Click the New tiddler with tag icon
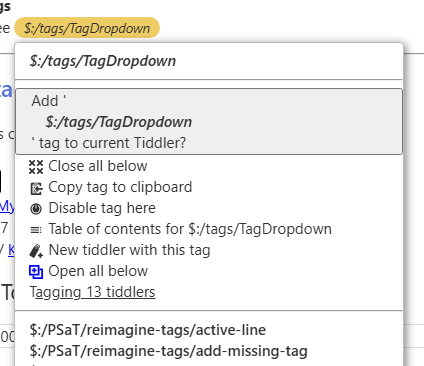Screen dimensions: 424x366 pyautogui.click(x=36, y=251)
